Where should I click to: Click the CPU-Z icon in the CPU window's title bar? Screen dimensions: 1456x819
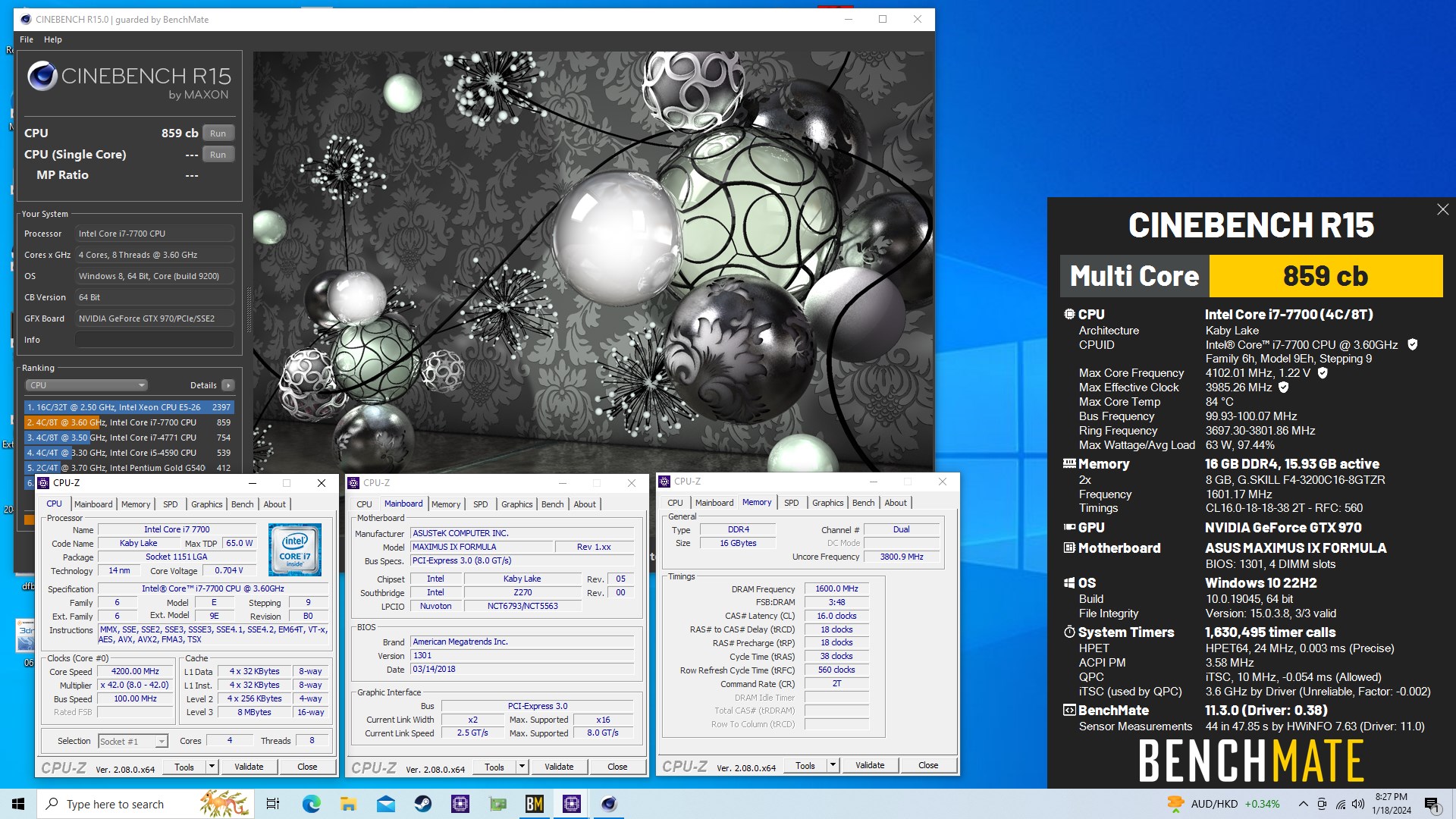point(44,483)
